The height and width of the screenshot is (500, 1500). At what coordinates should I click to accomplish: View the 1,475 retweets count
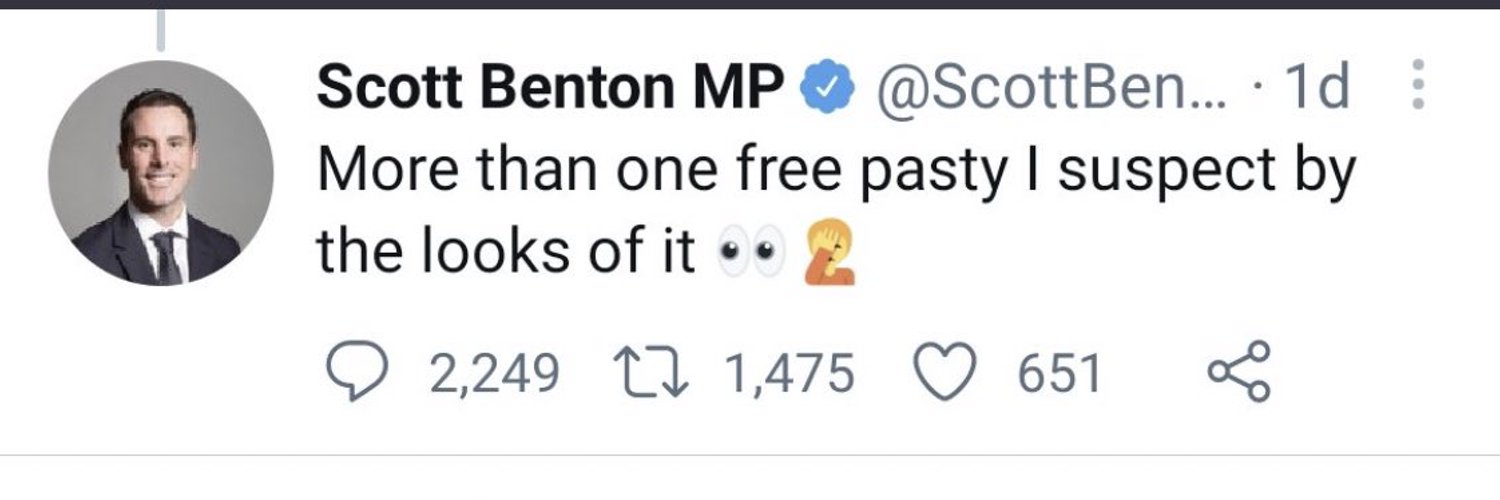(x=789, y=375)
